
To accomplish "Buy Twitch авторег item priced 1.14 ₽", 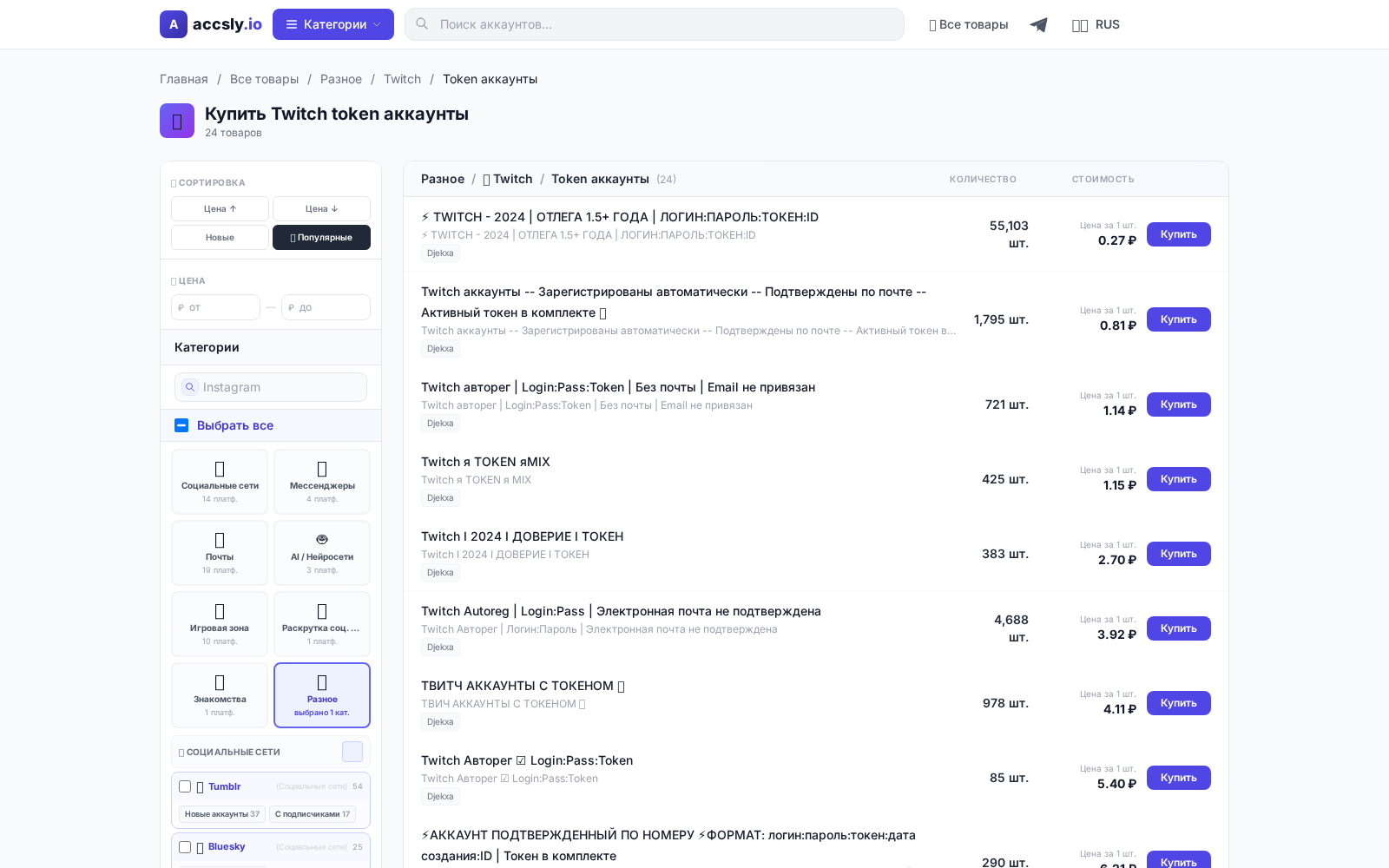I will [1179, 404].
